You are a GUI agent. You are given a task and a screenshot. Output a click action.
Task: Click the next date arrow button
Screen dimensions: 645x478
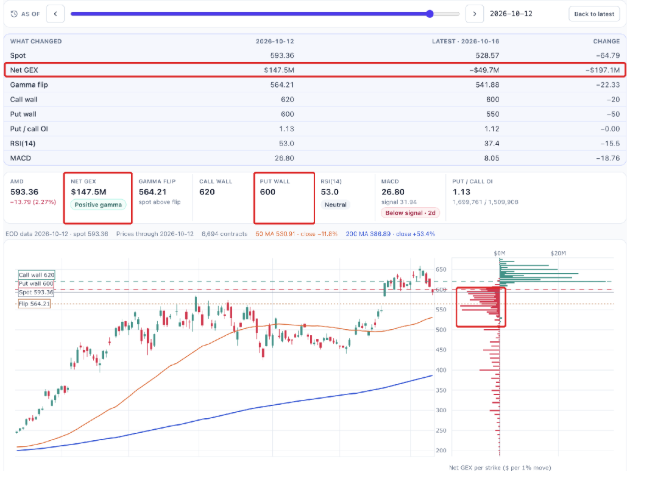click(x=474, y=14)
